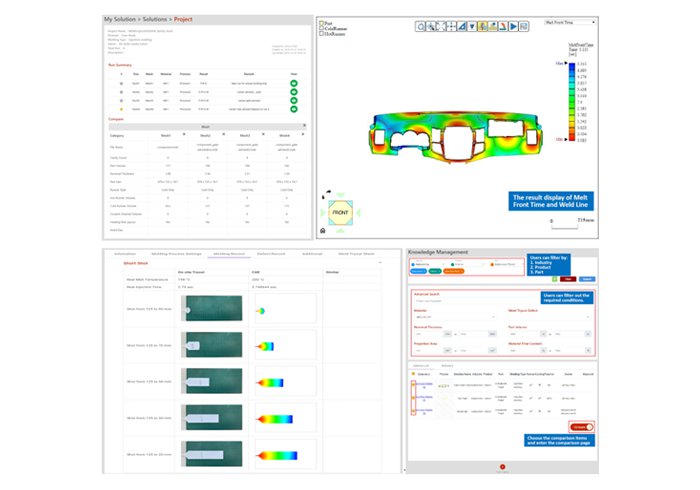Select the Molding Record tab
Image resolution: width=700 pixels, height=490 pixels.
click(229, 253)
